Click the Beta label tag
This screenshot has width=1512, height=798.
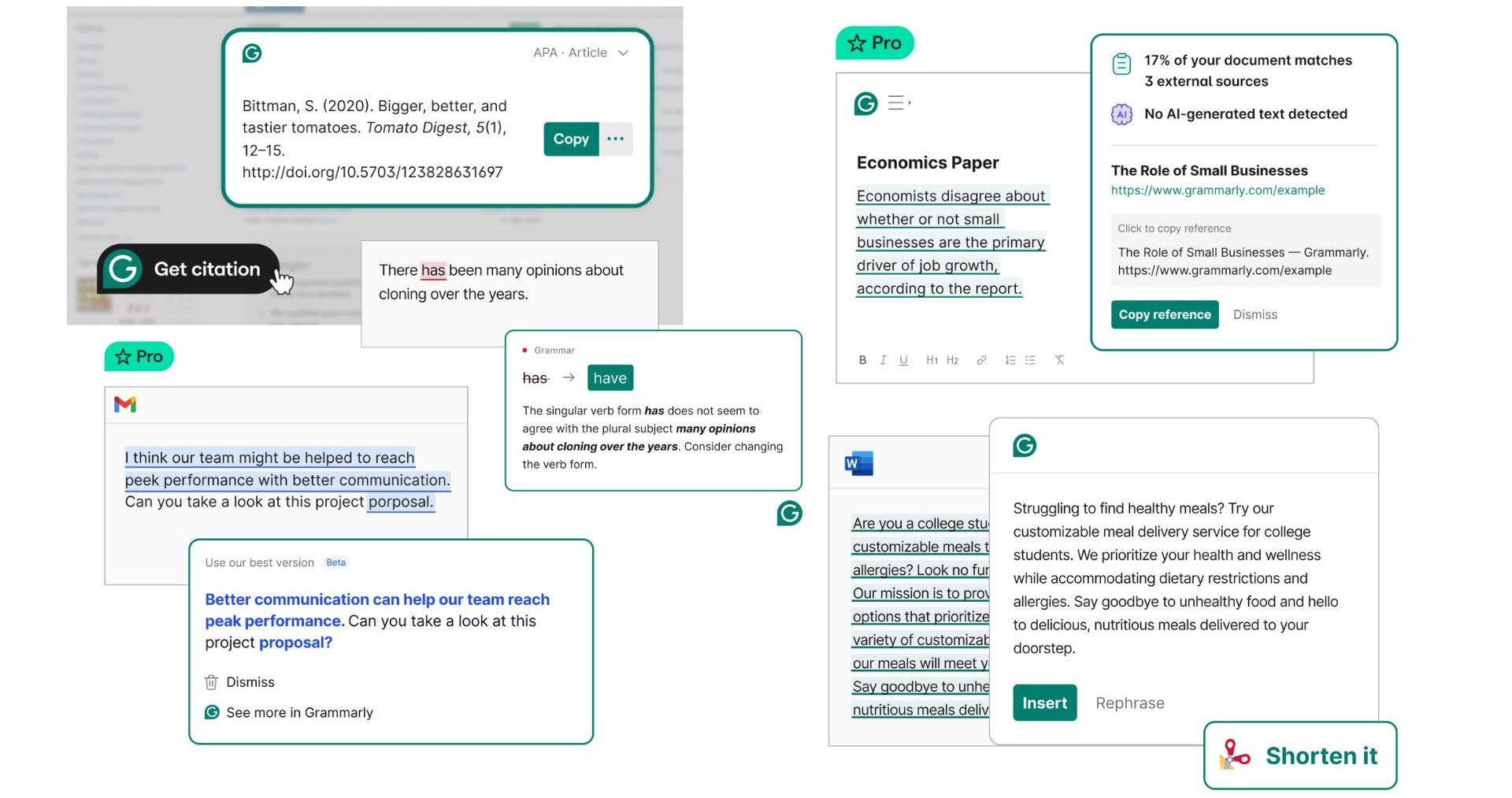[x=336, y=562]
